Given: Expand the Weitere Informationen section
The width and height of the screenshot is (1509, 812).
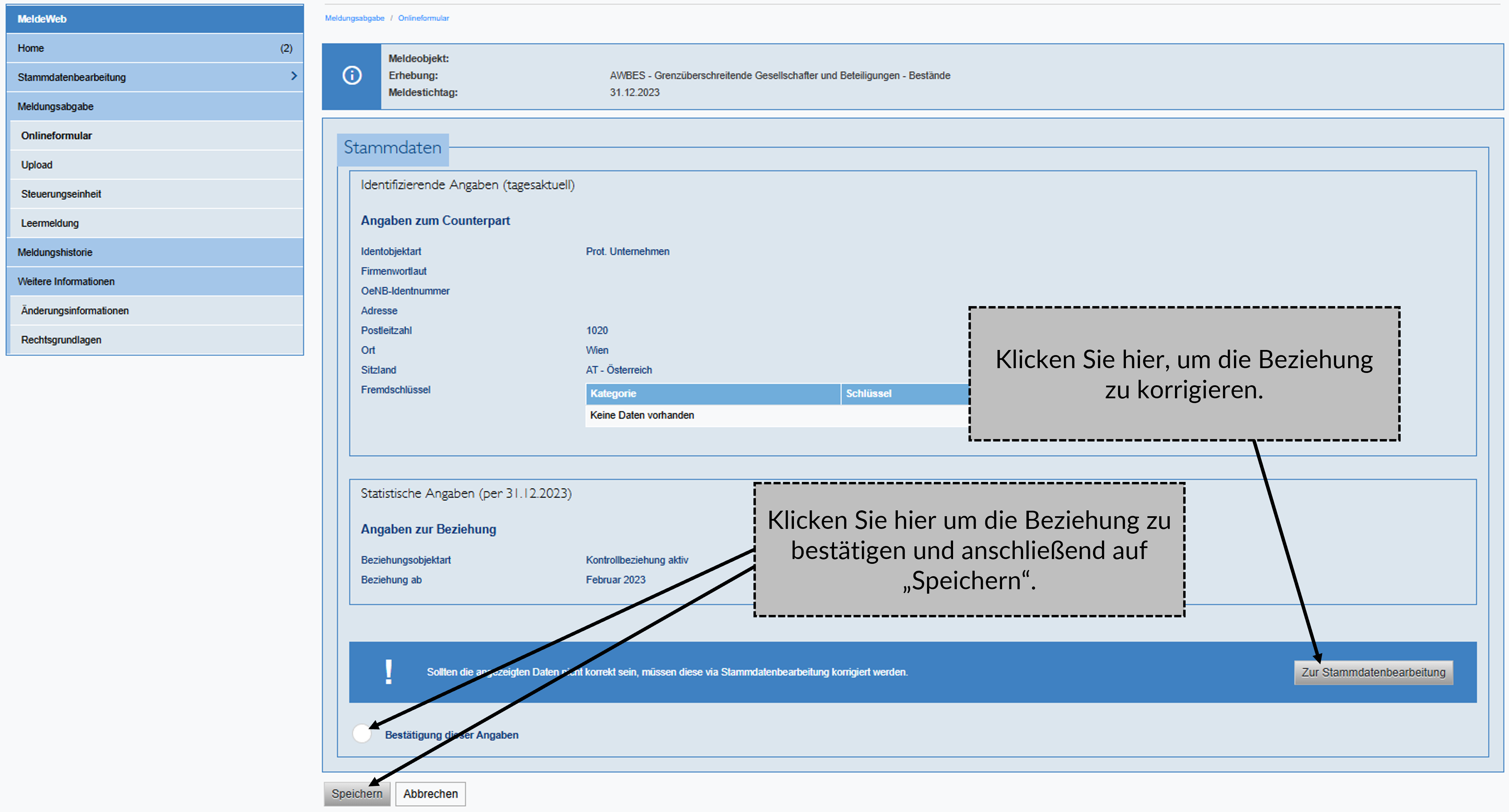Looking at the screenshot, I should tap(66, 282).
